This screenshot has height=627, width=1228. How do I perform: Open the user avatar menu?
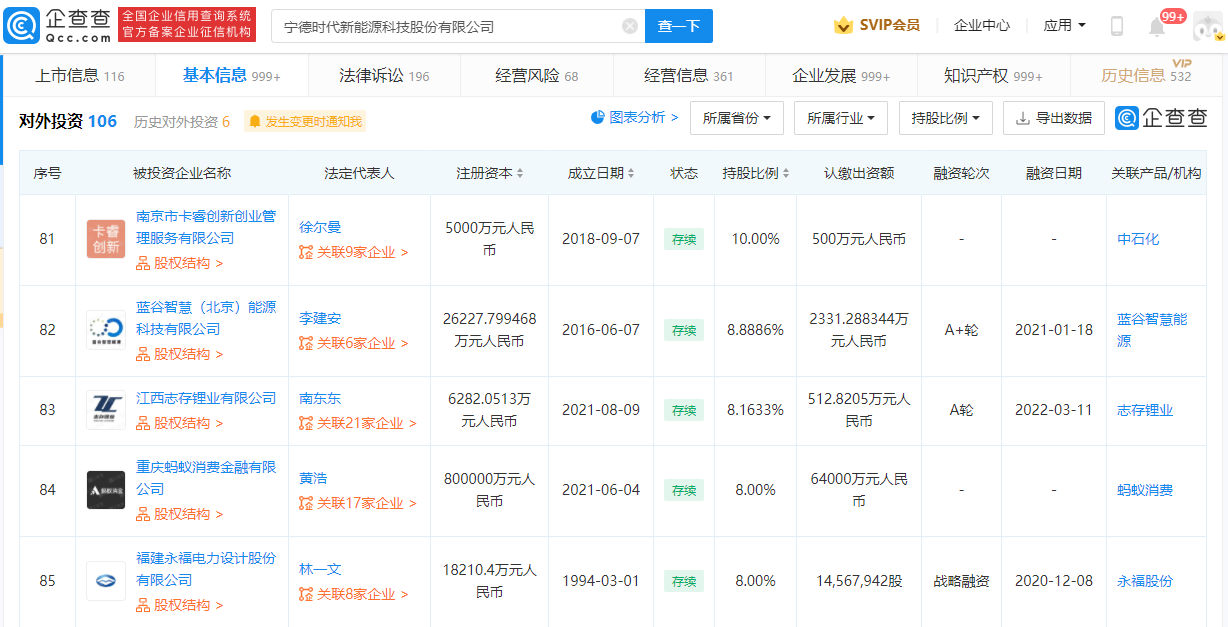tap(1206, 27)
